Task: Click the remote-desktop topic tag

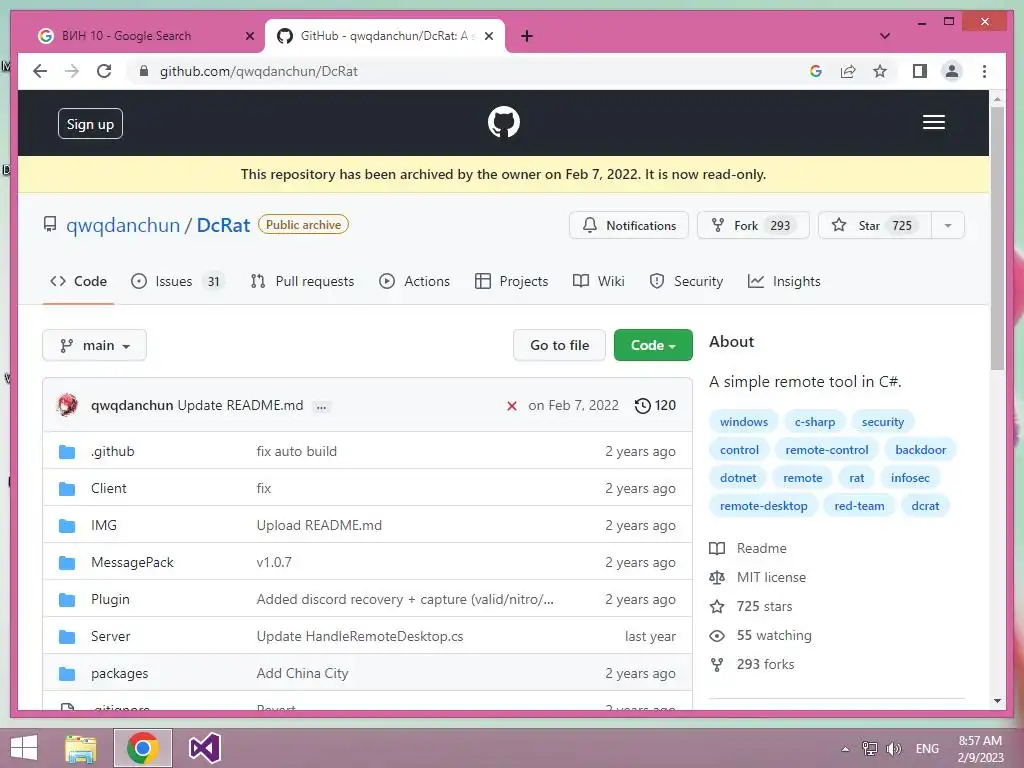Action: click(763, 505)
